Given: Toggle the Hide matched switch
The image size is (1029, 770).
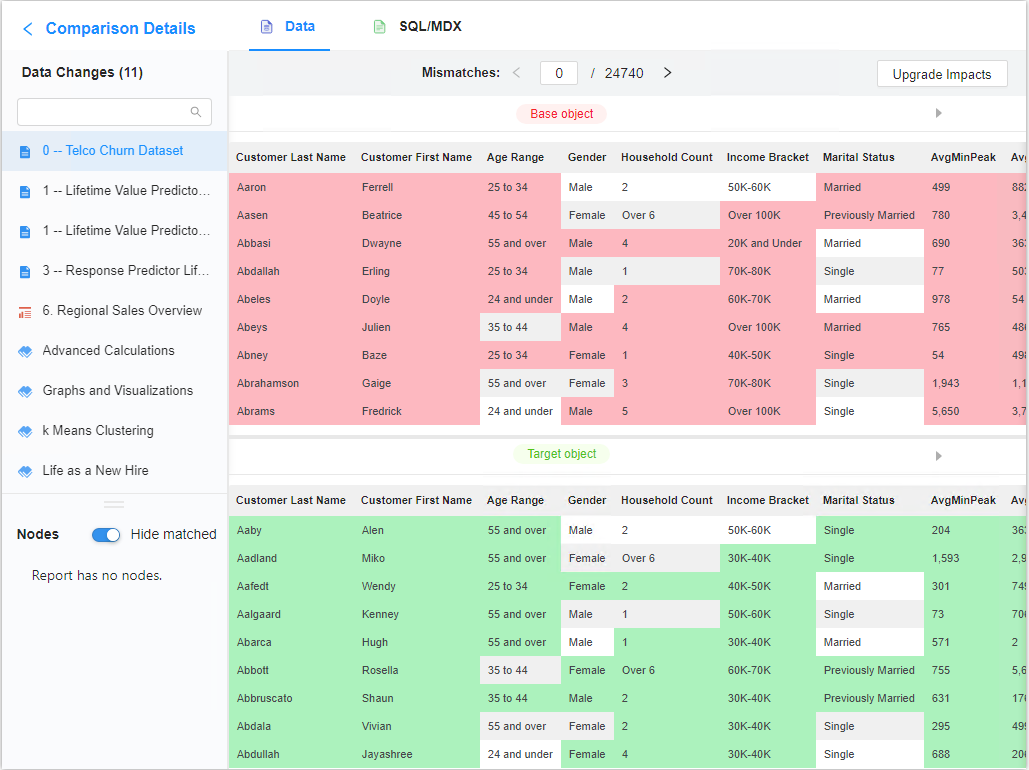Looking at the screenshot, I should click(x=106, y=535).
